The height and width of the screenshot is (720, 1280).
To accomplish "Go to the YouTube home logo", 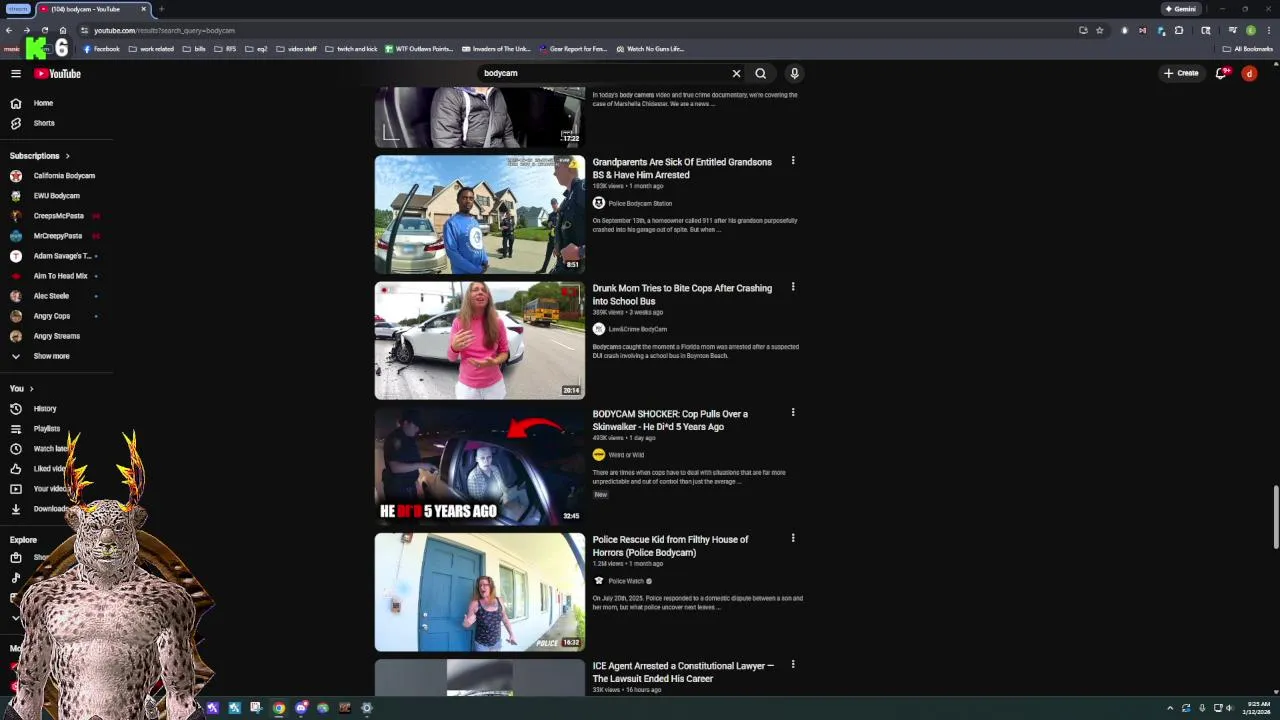I will click(57, 74).
